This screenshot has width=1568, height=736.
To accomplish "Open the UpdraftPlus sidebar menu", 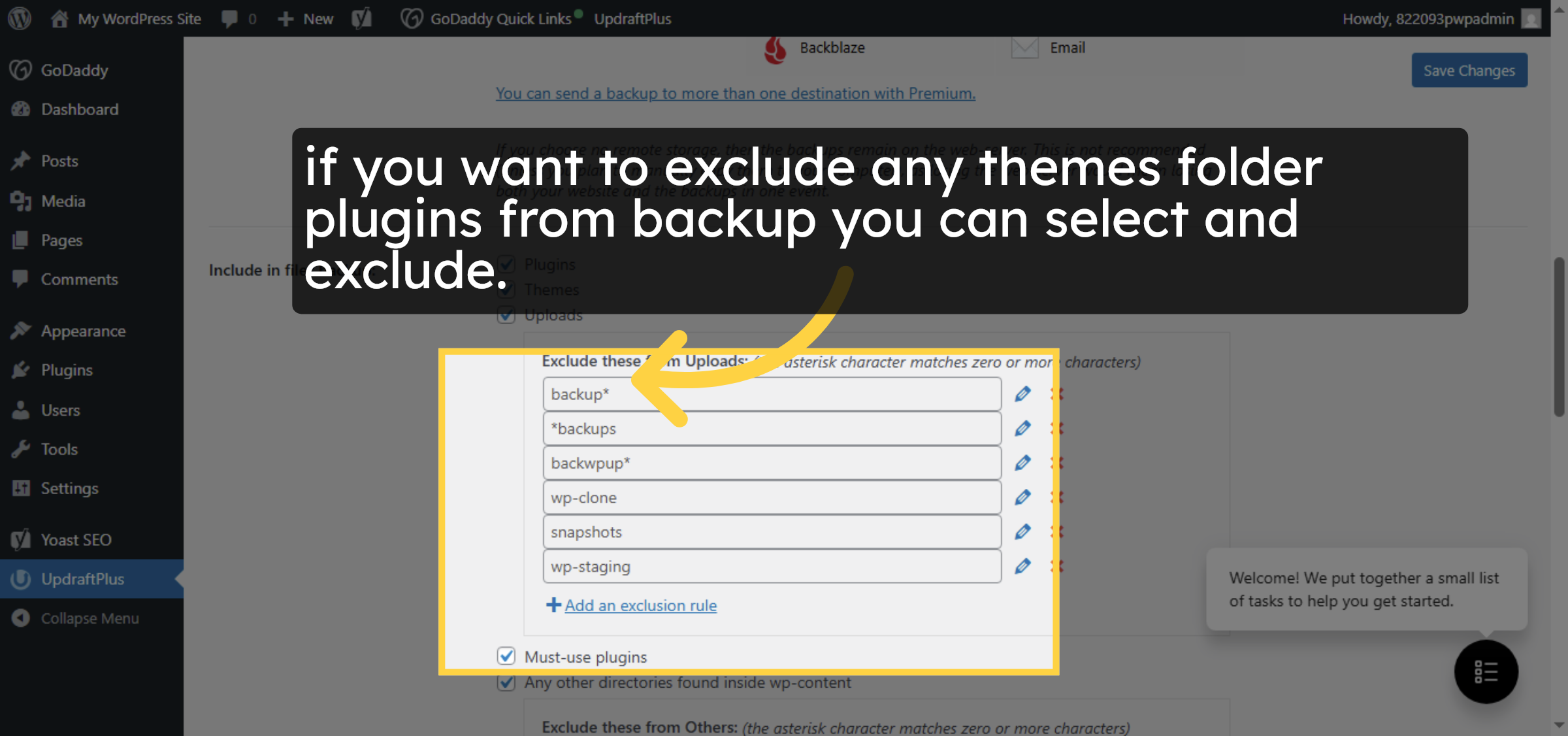I will (82, 578).
